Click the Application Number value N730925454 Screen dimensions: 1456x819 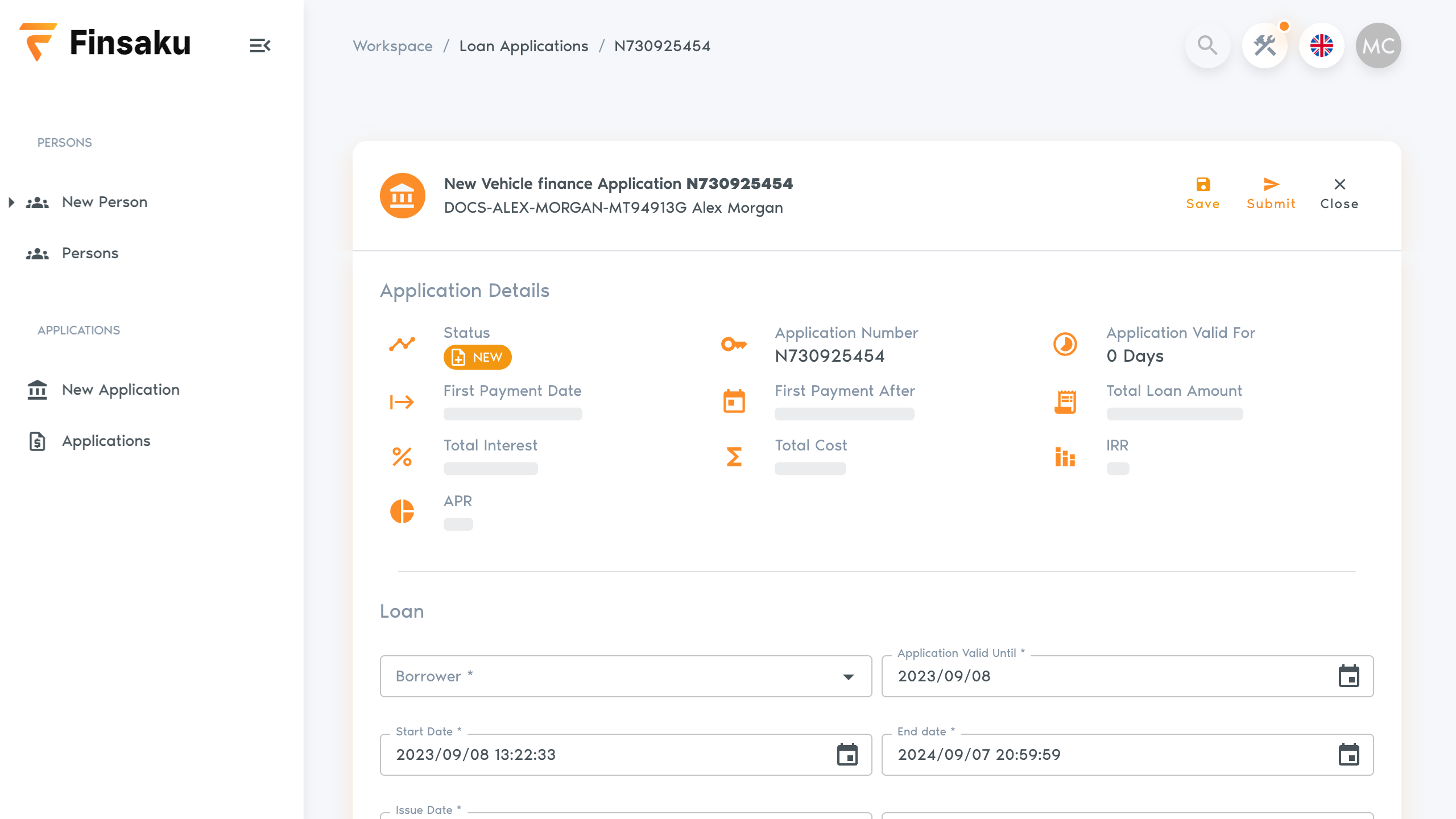829,356
